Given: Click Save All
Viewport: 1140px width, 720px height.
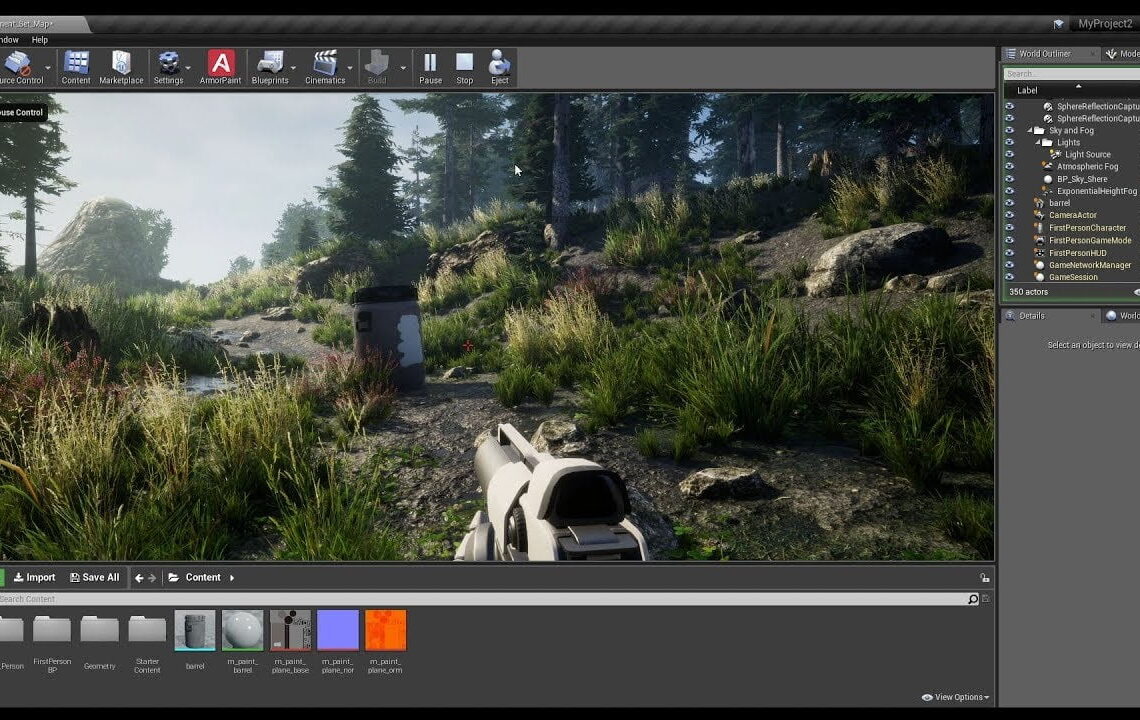Looking at the screenshot, I should pyautogui.click(x=95, y=577).
